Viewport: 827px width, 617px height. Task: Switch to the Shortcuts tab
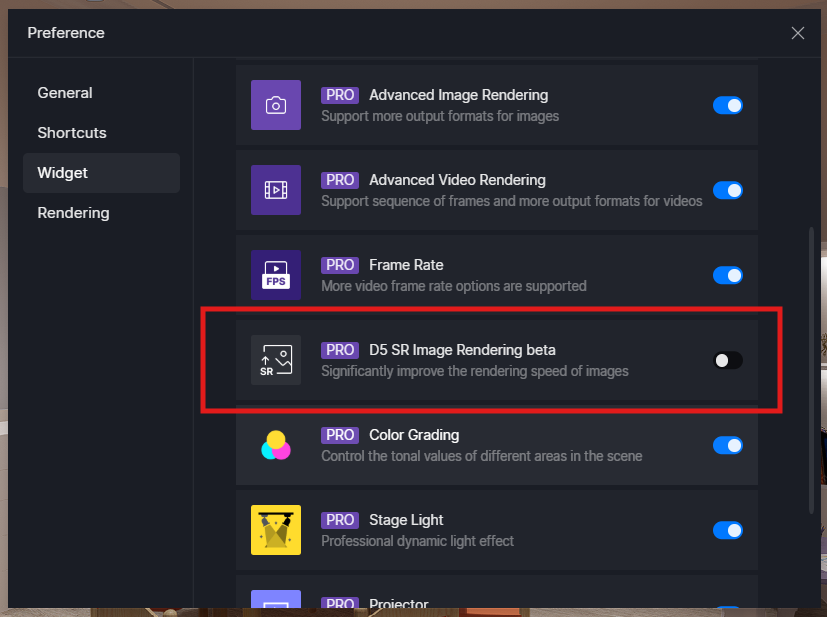[72, 133]
